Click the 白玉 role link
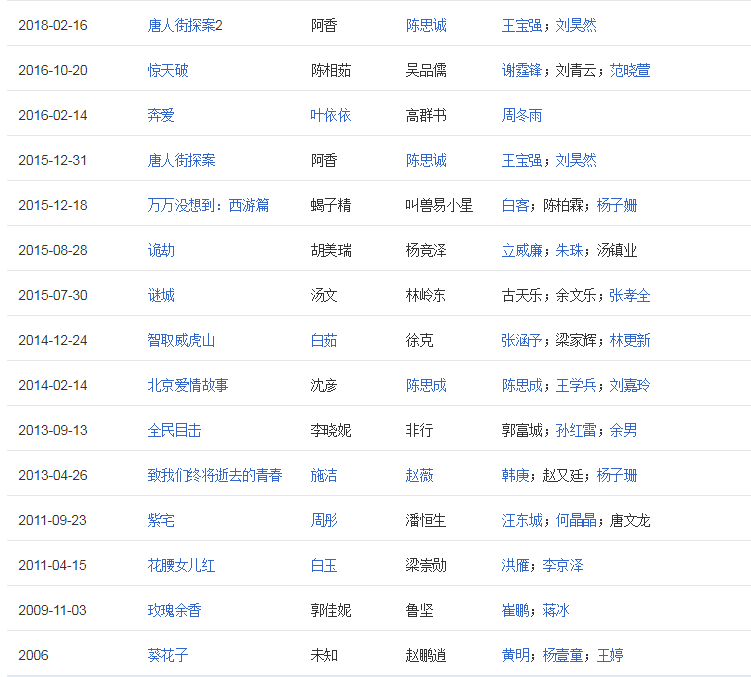The width and height of the screenshot is (751, 677). (x=324, y=566)
